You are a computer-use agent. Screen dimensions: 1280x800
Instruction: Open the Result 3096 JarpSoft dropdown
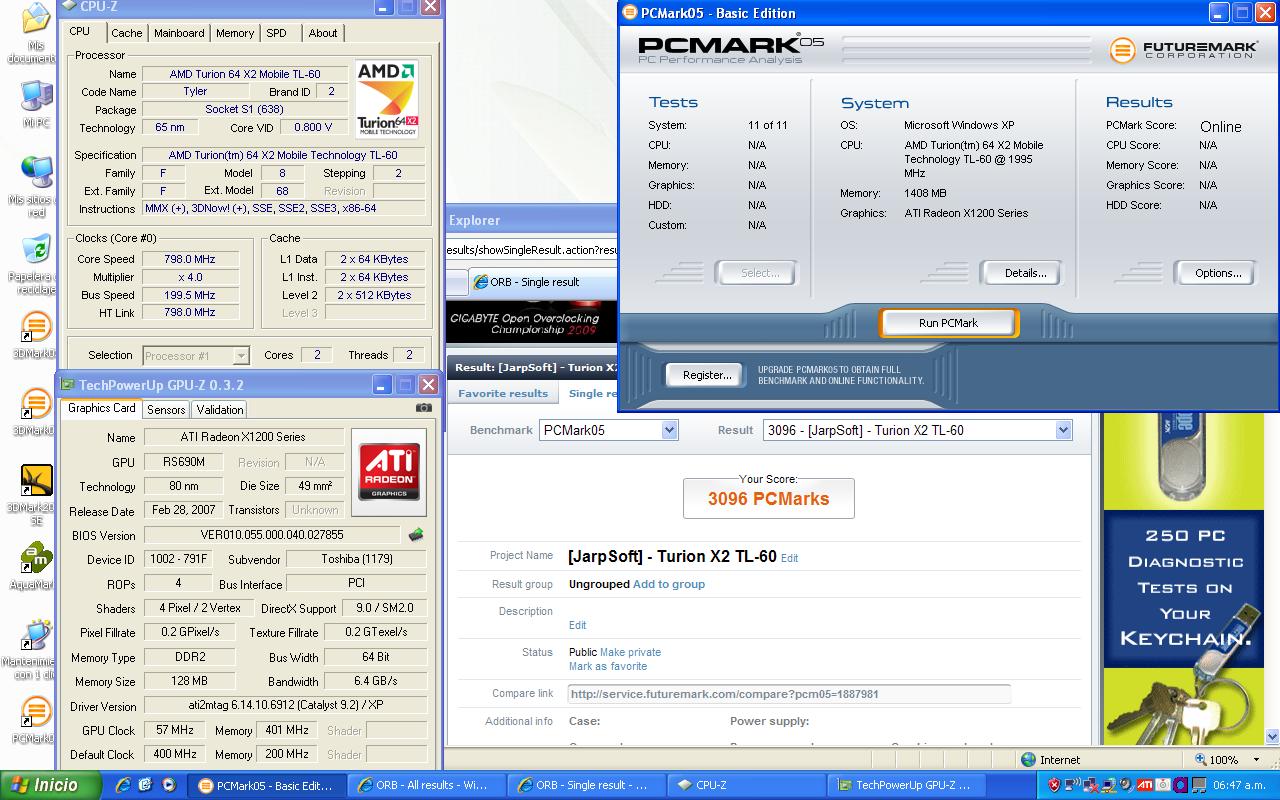918,430
